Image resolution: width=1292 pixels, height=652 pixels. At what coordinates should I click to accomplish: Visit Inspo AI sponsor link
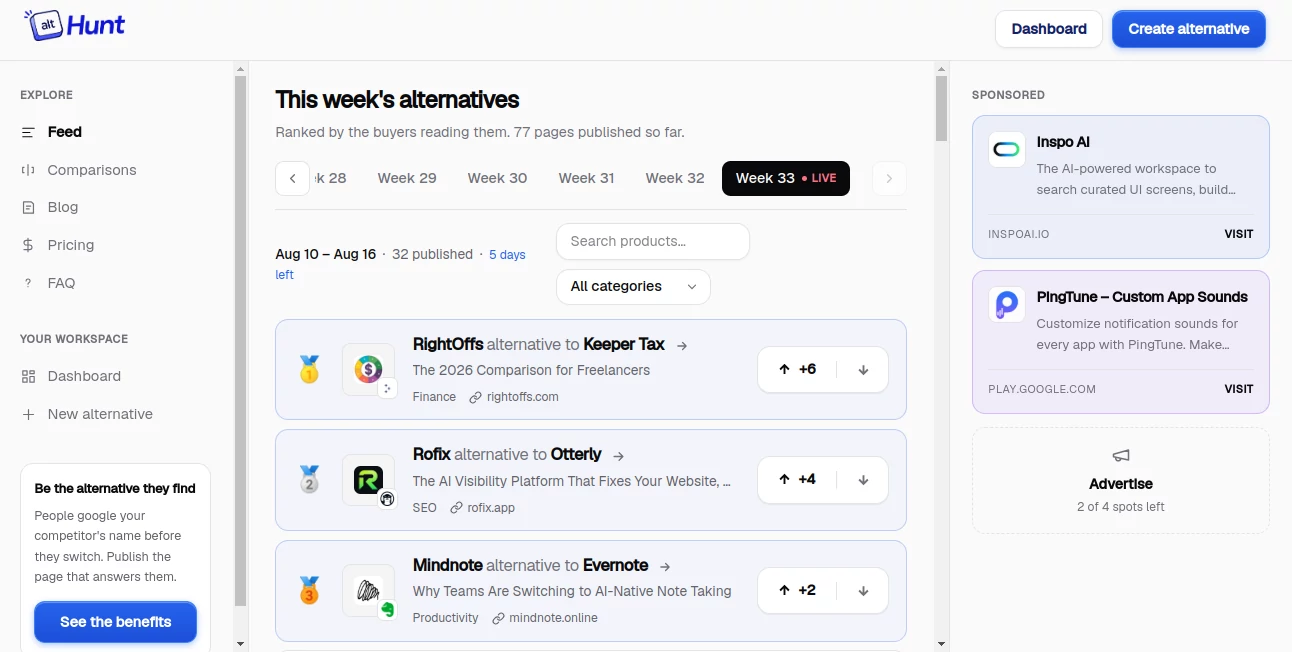[1238, 234]
